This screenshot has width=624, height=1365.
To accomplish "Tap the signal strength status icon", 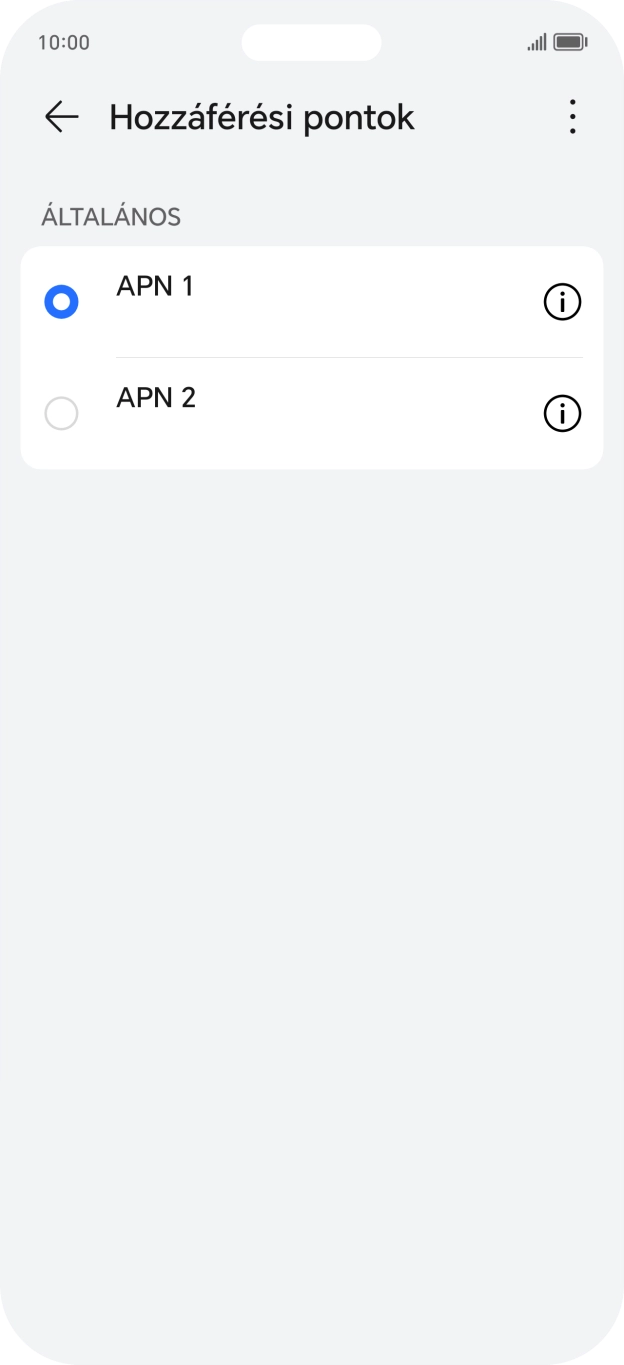I will (x=537, y=42).
